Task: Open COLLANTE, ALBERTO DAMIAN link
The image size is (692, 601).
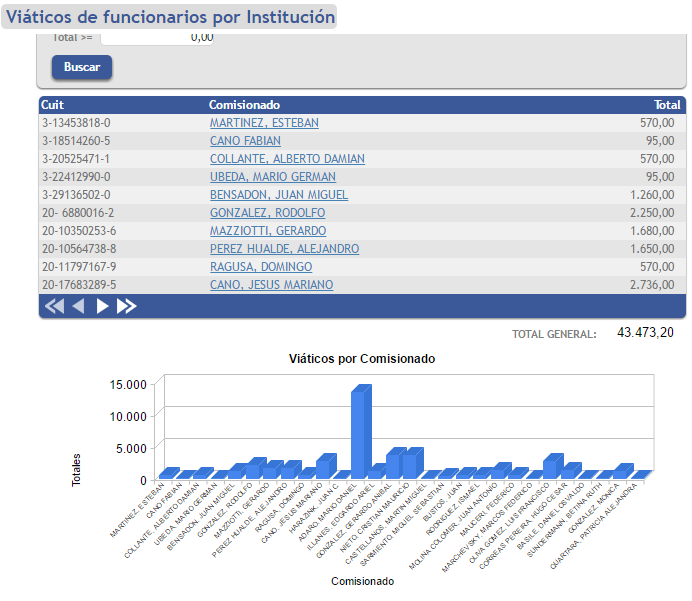Action: [x=287, y=159]
